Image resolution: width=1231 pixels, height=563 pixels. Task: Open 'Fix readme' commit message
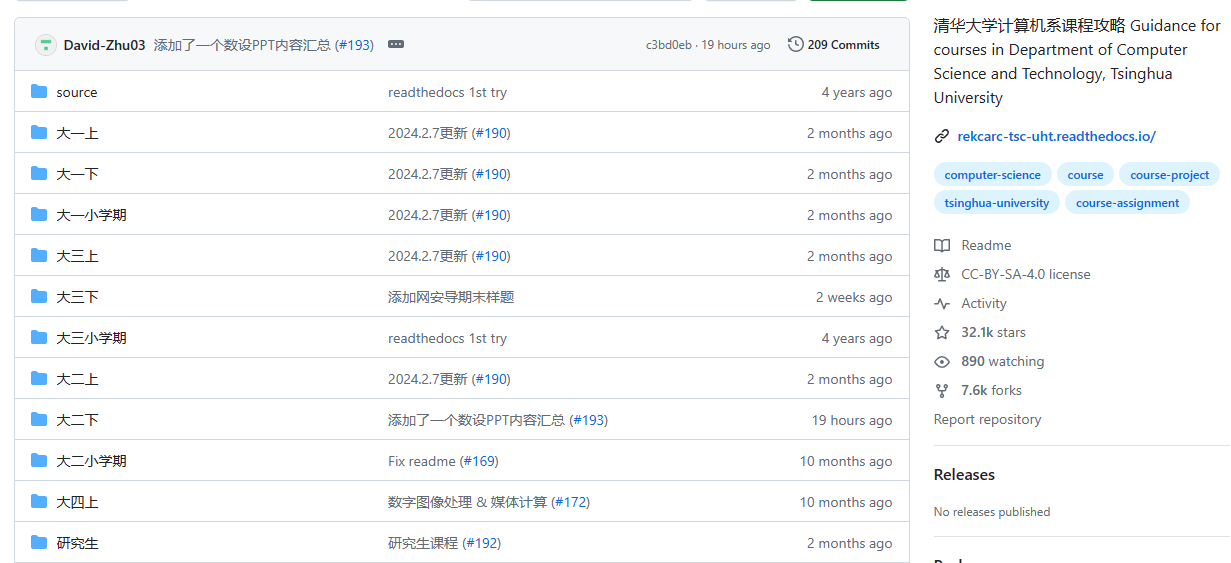[x=422, y=461]
